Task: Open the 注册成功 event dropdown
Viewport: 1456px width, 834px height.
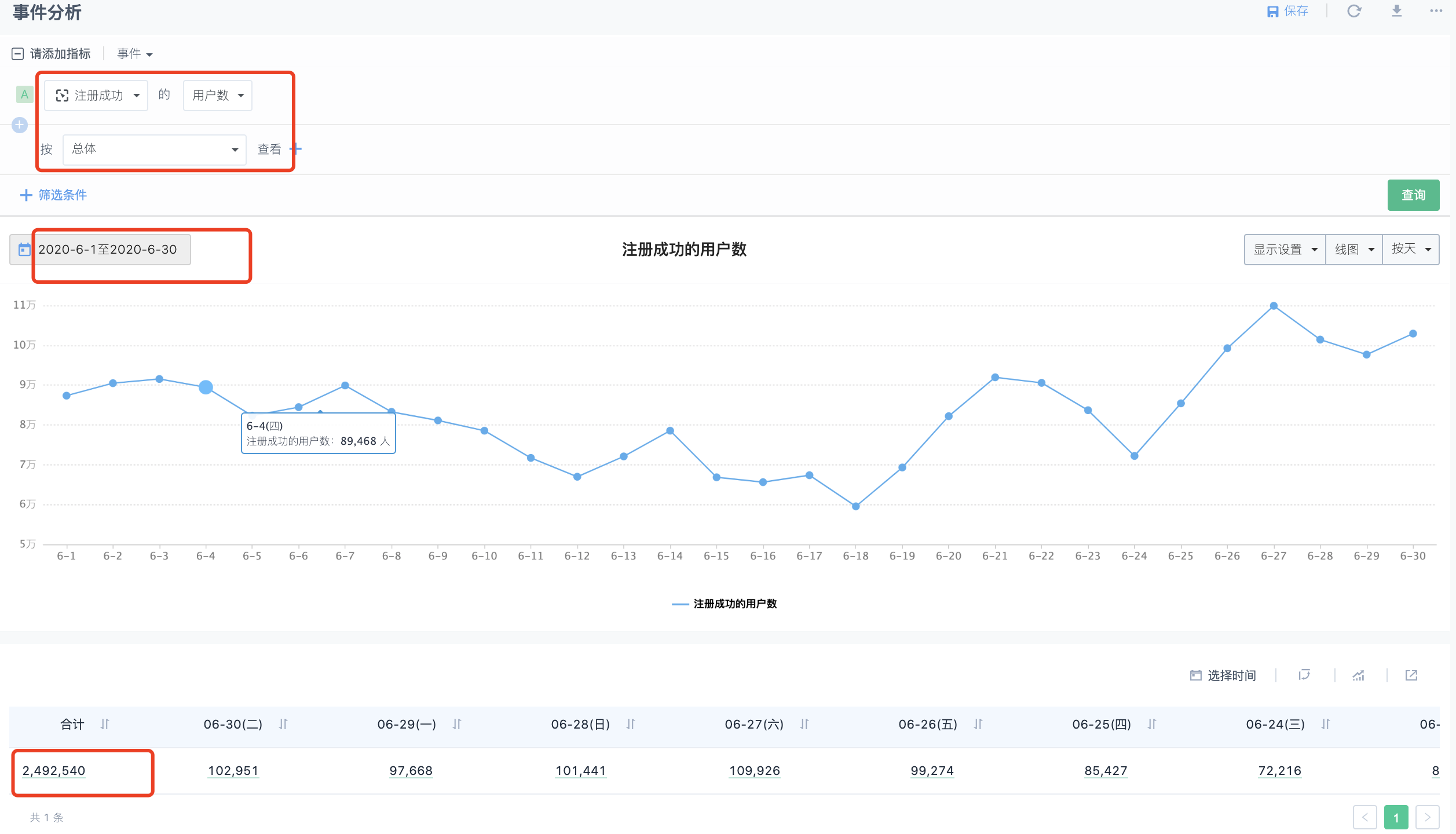Action: [x=96, y=96]
